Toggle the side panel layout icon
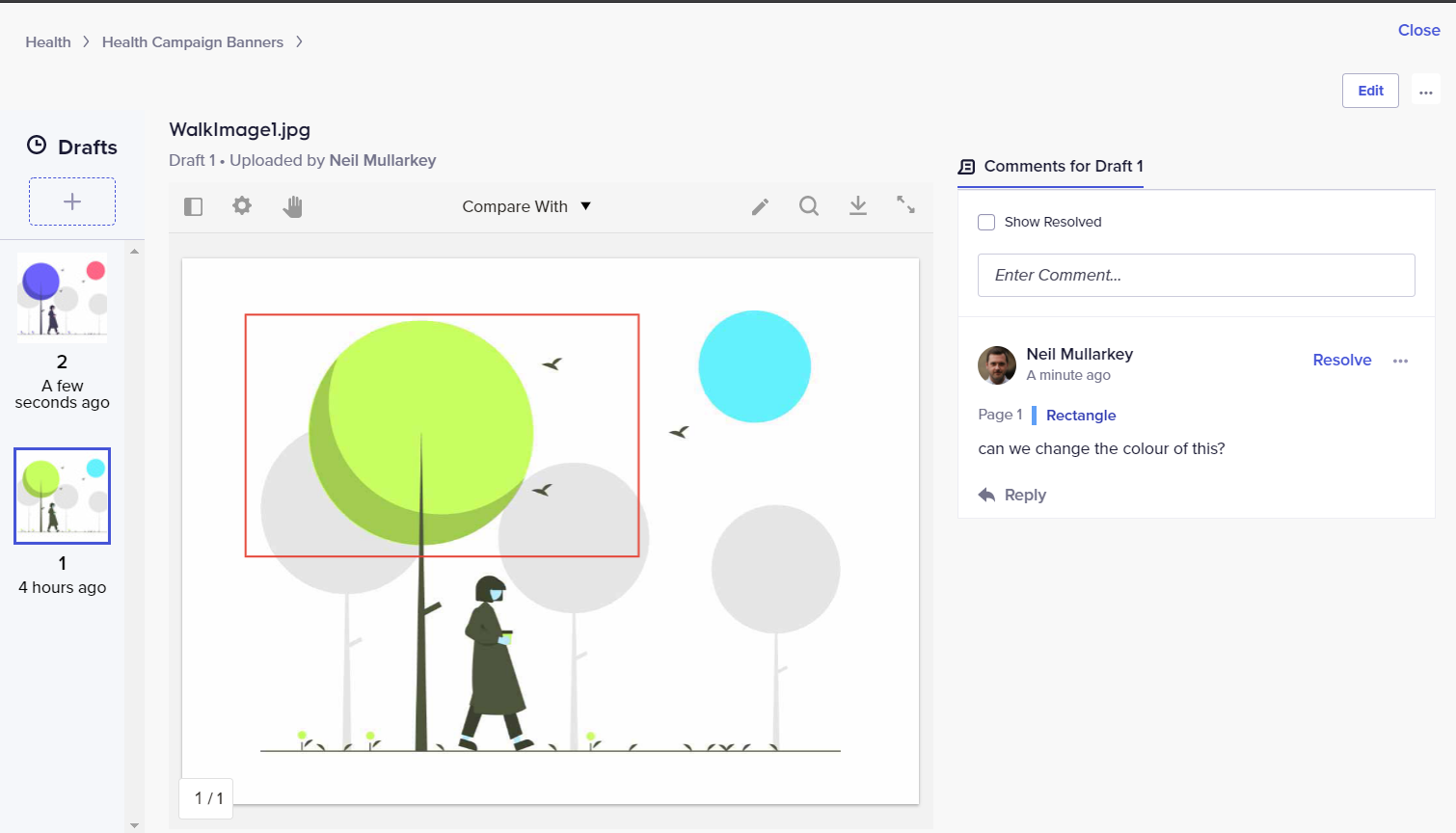 193,205
